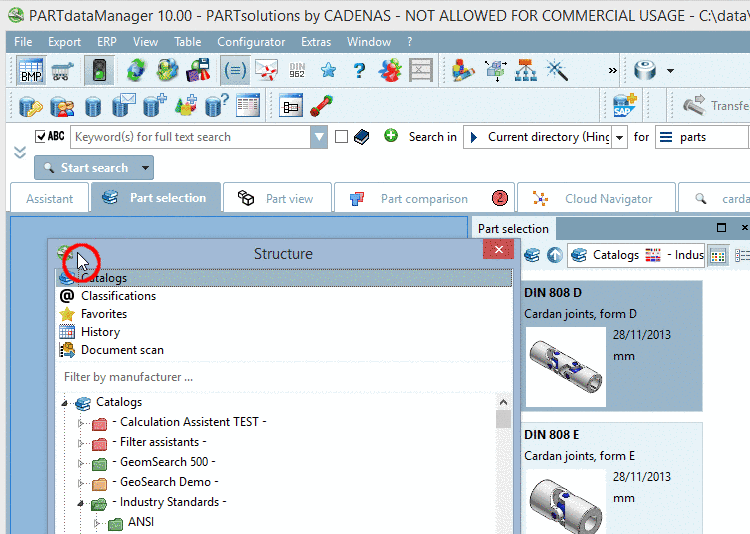Open the keyword search history dropdown
The image size is (750, 534).
(x=319, y=137)
